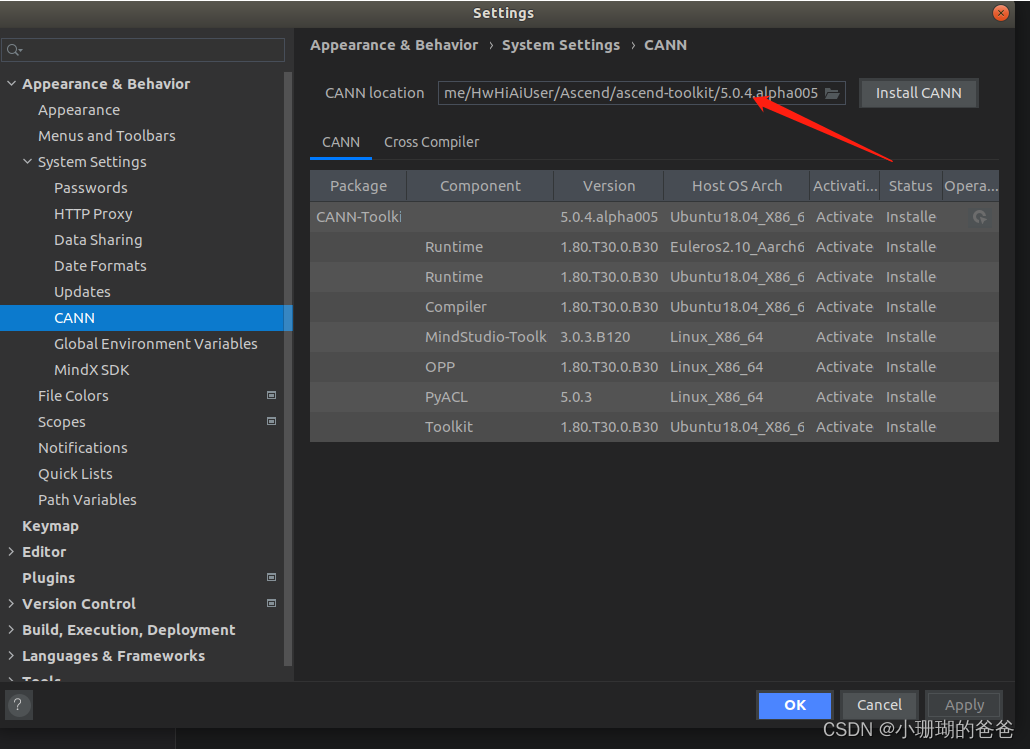Click the project-level icon next to Scopes
The height and width of the screenshot is (749, 1030).
[271, 421]
